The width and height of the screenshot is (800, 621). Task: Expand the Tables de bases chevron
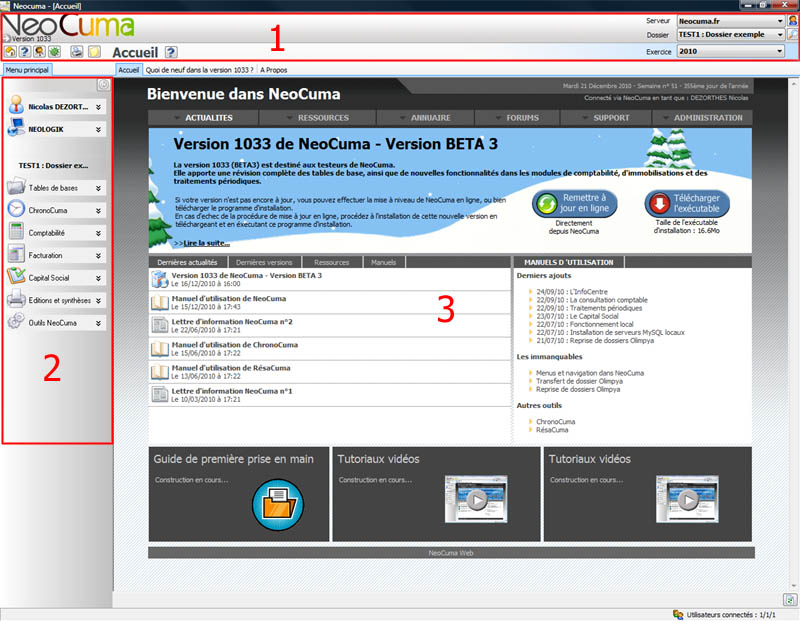pyautogui.click(x=98, y=188)
